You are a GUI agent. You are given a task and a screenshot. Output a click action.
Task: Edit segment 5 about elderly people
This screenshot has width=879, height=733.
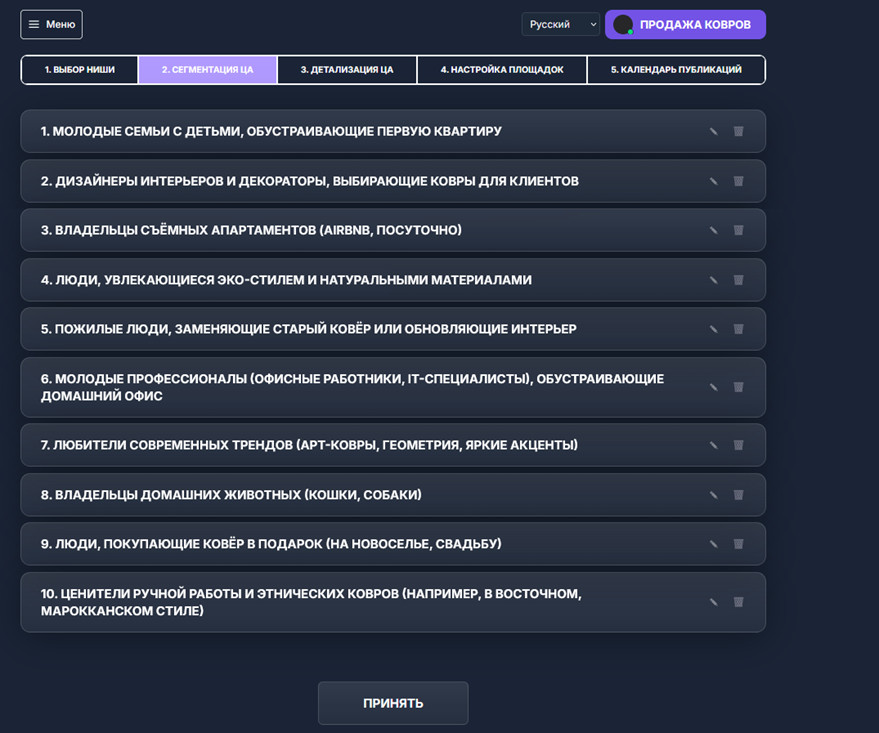click(x=714, y=329)
